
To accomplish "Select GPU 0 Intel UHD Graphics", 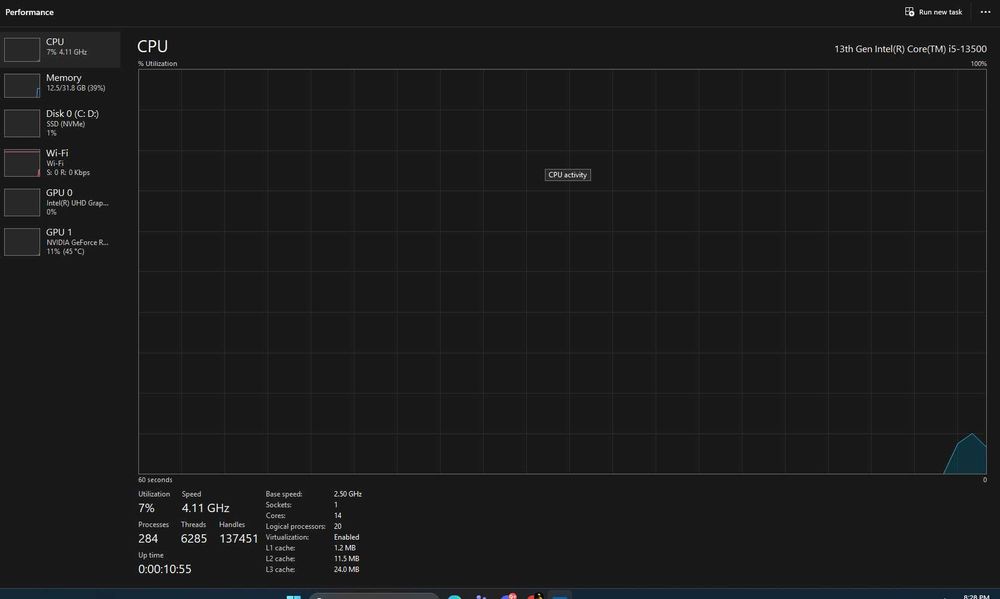I will [60, 202].
